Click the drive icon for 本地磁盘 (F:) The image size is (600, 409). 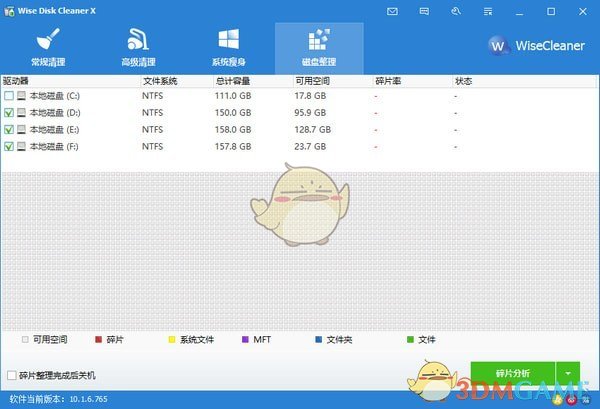tap(21, 146)
